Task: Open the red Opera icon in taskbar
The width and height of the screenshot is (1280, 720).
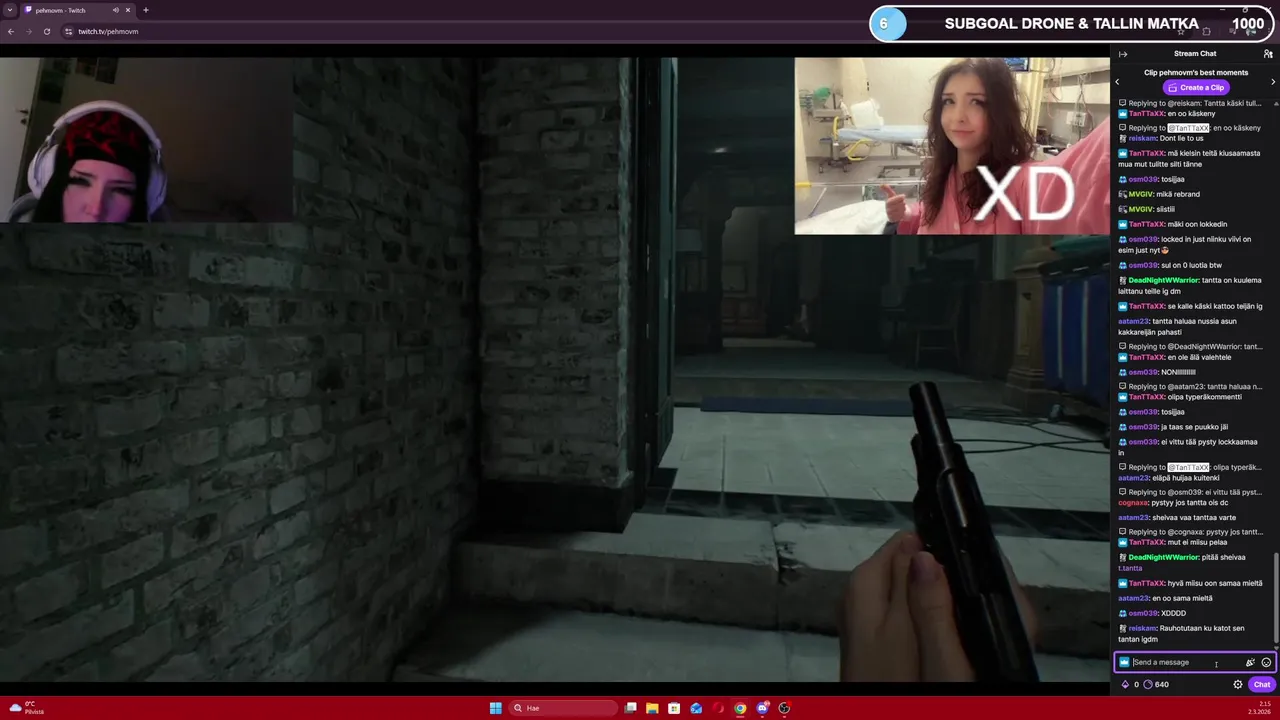Action: click(x=718, y=708)
